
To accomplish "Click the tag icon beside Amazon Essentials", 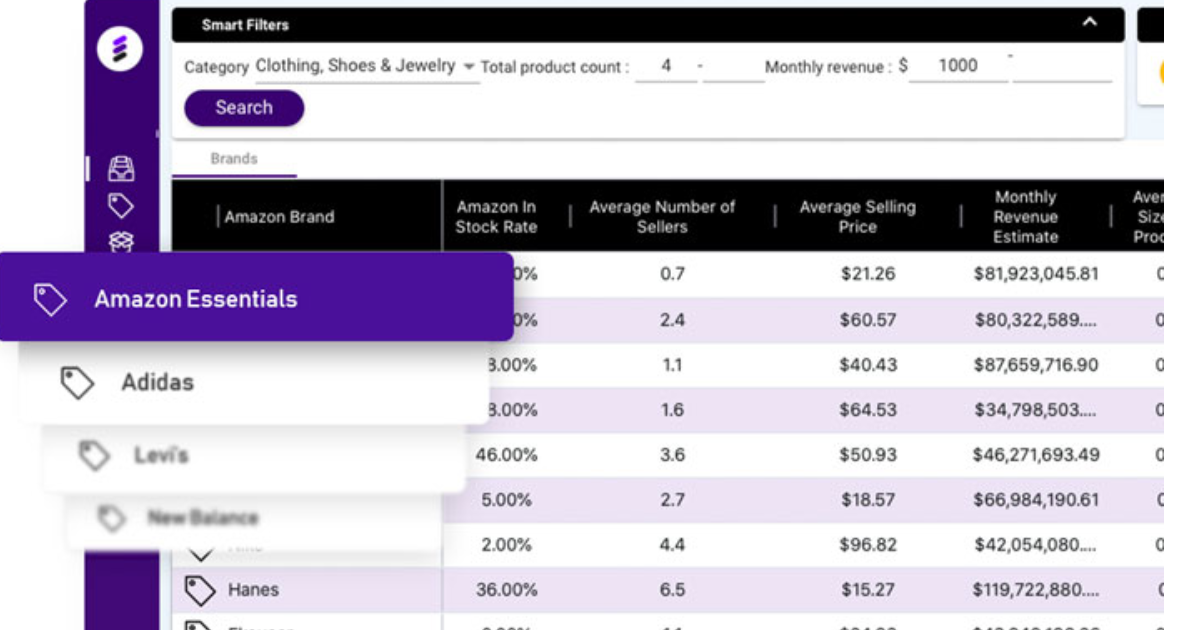I will [50, 299].
